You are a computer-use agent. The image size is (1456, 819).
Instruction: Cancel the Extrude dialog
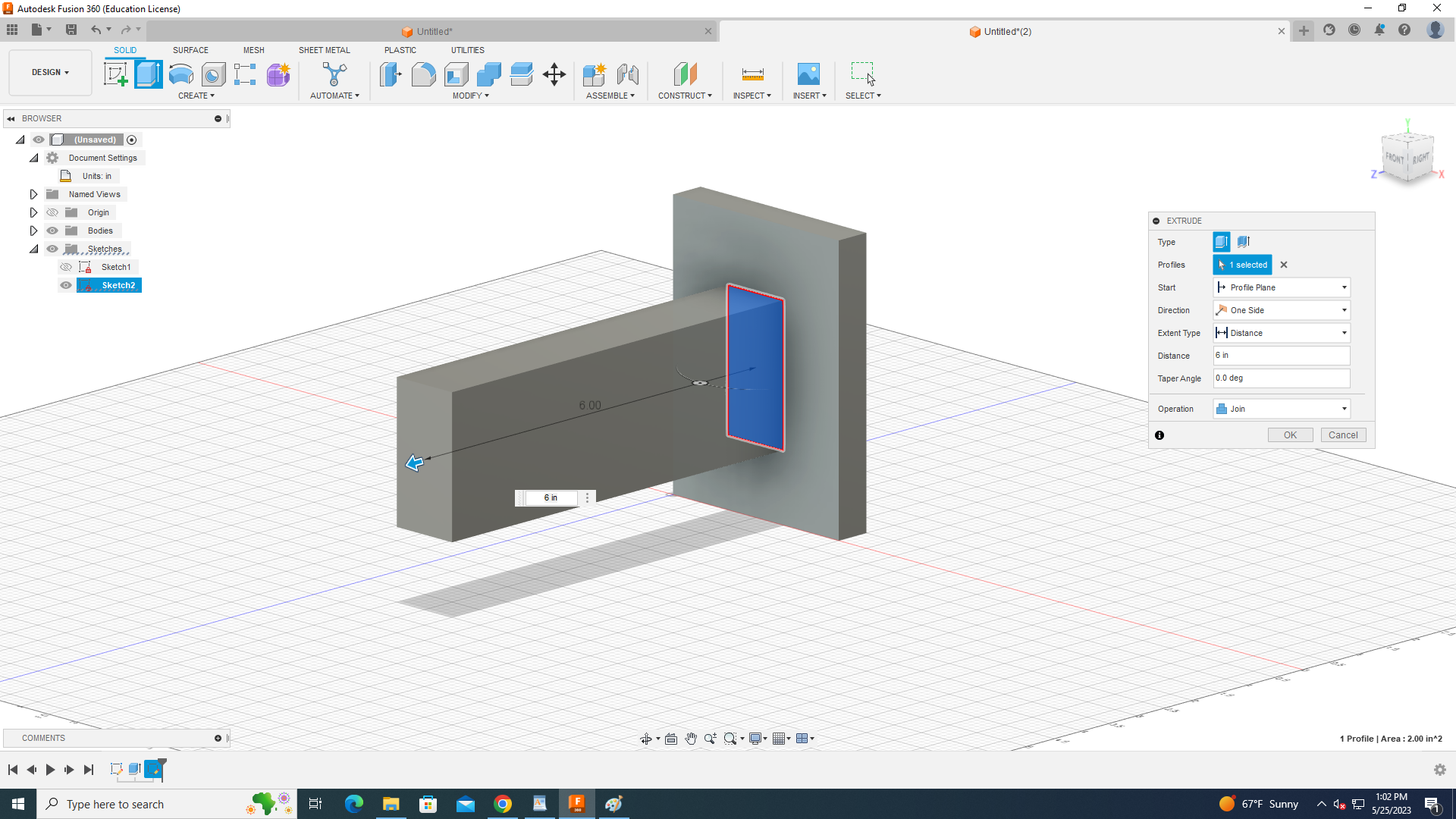[1343, 435]
